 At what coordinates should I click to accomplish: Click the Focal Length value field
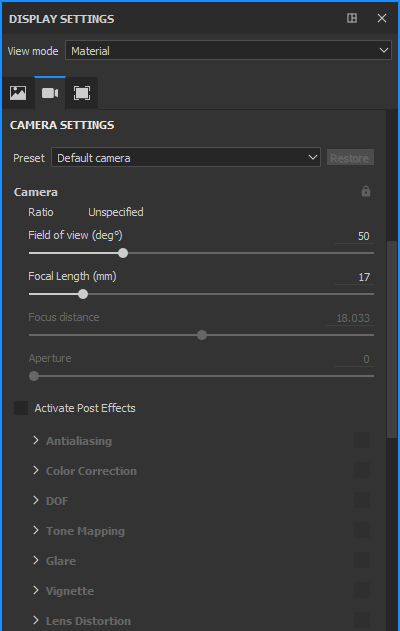(354, 277)
